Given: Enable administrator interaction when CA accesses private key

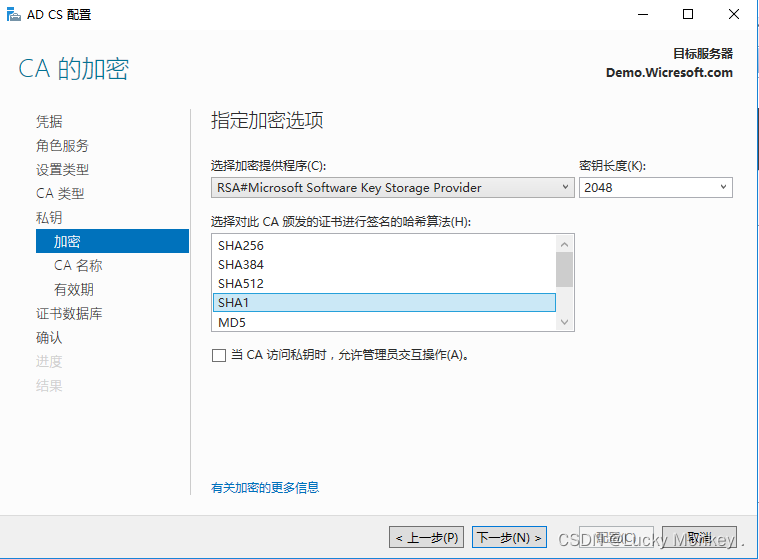Looking at the screenshot, I should pos(219,356).
